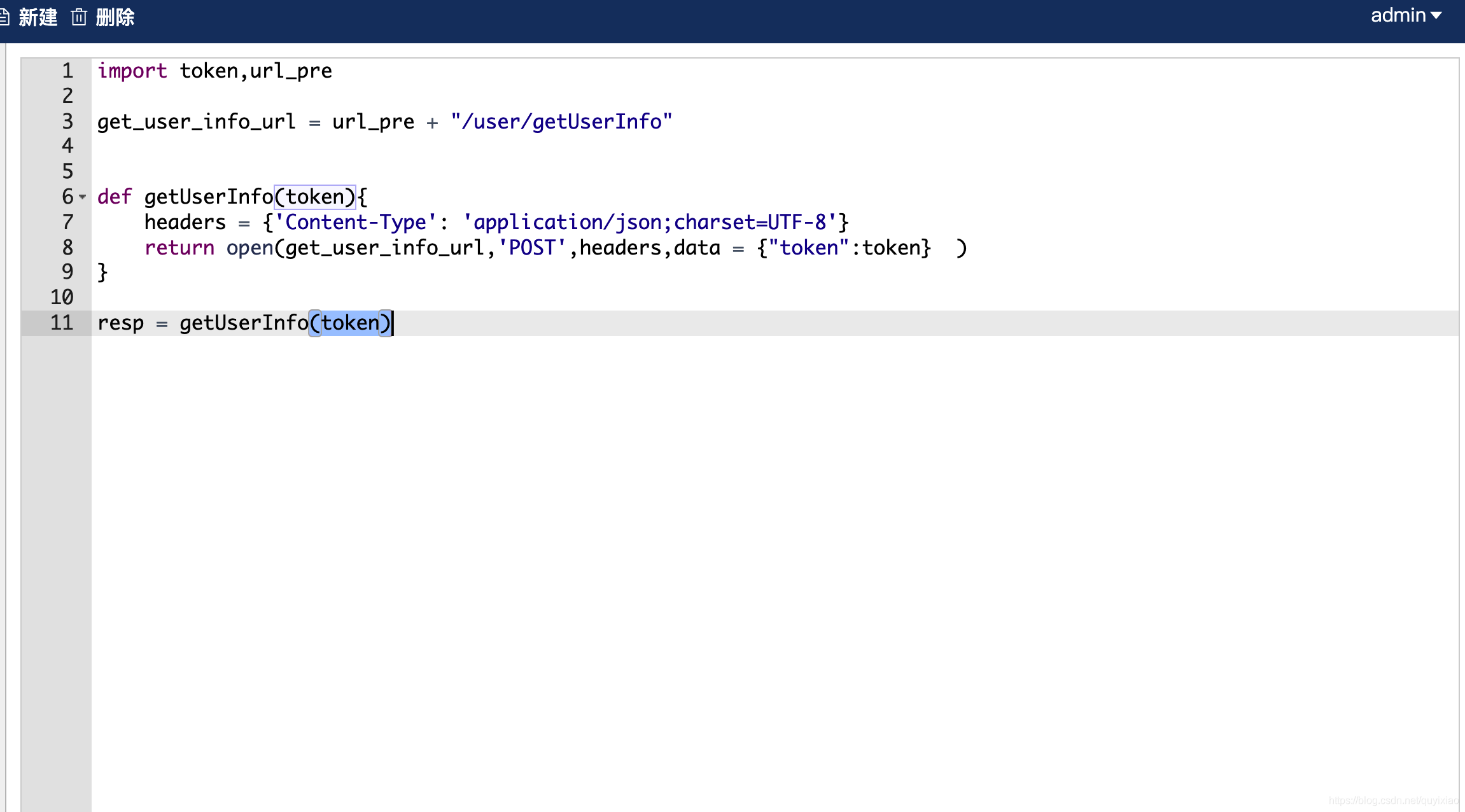Click the highlighted 'token' argument on line 11
The image size is (1465, 812).
pos(350,323)
